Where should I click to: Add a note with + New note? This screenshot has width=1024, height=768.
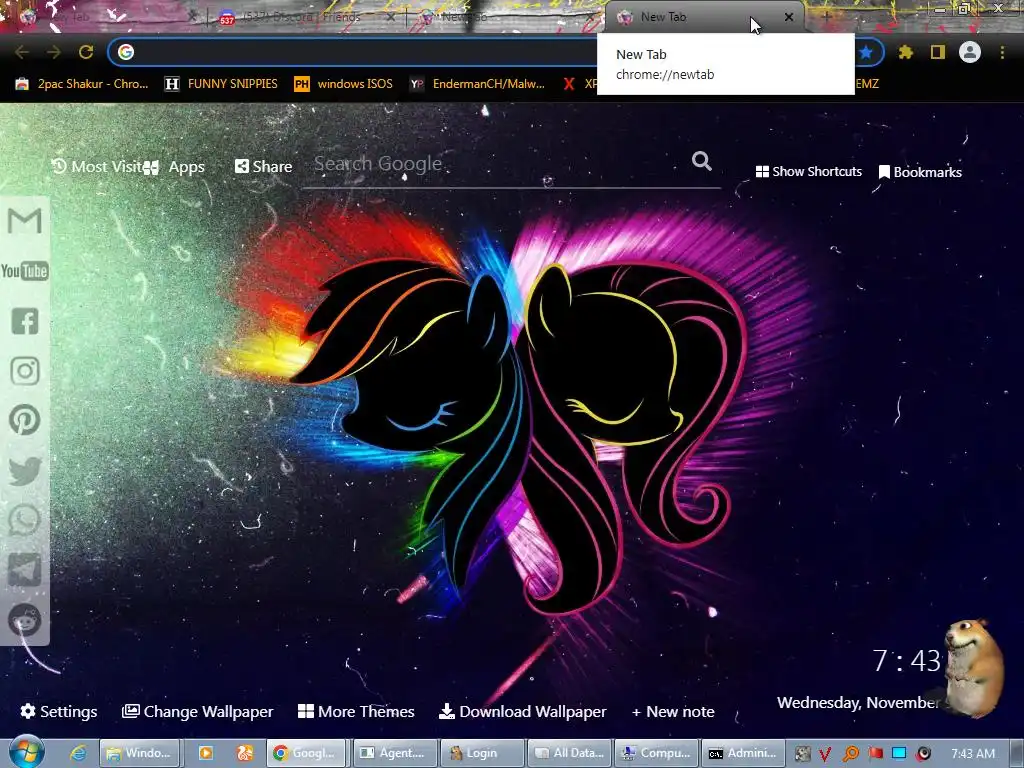click(673, 711)
